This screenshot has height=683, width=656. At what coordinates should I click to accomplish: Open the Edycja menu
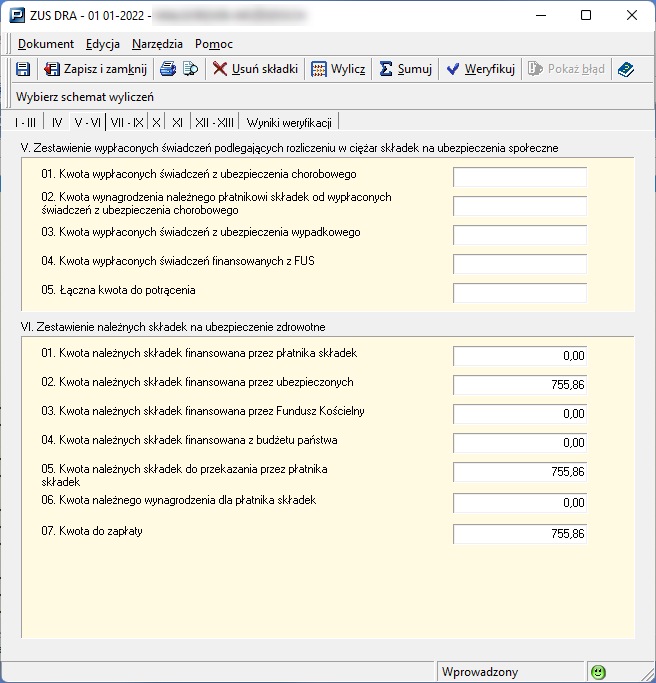(x=103, y=44)
